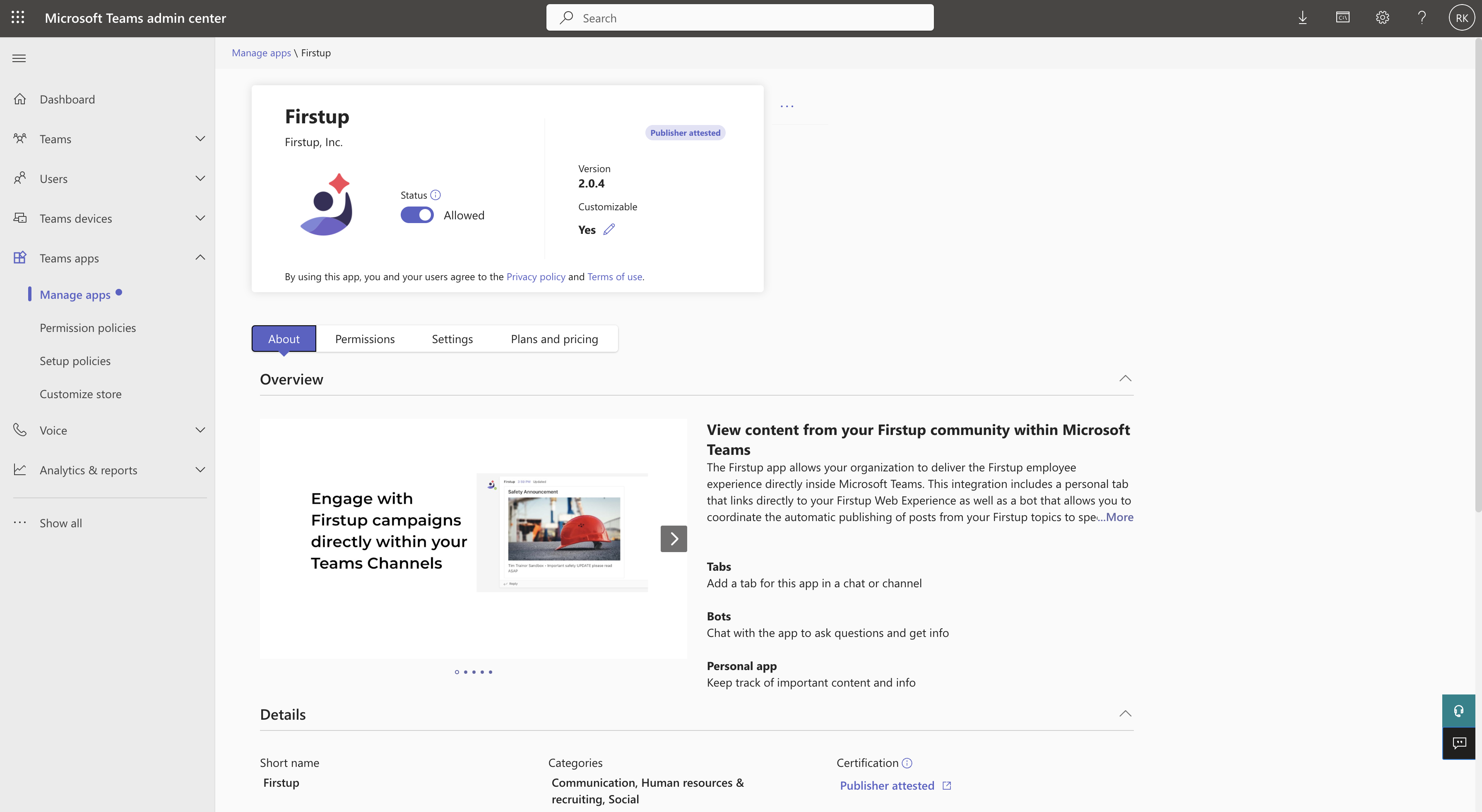
Task: Open the external link icon next to Publisher attested
Action: 947,786
